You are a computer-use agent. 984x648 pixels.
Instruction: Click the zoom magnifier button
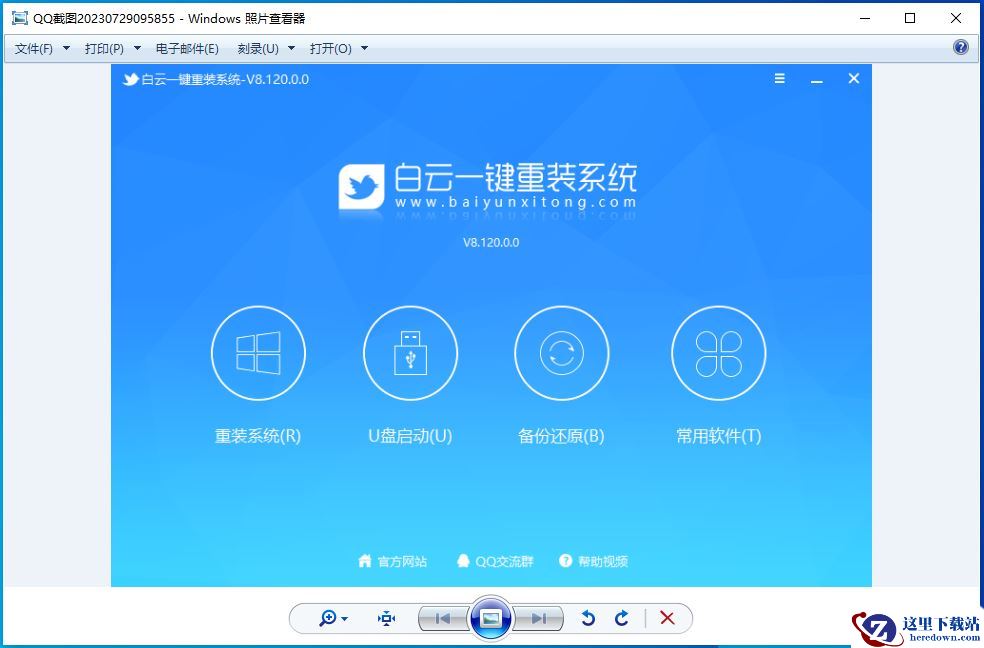pos(328,619)
